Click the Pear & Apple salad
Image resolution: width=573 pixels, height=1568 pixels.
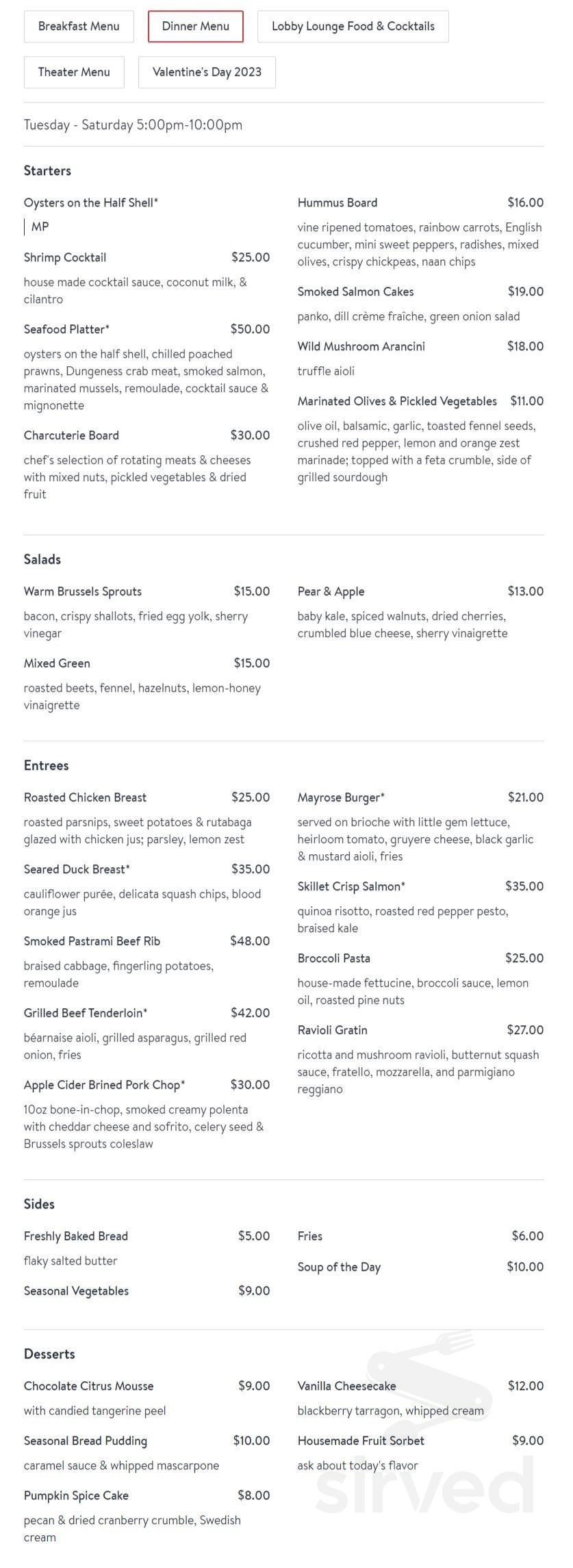tap(331, 591)
